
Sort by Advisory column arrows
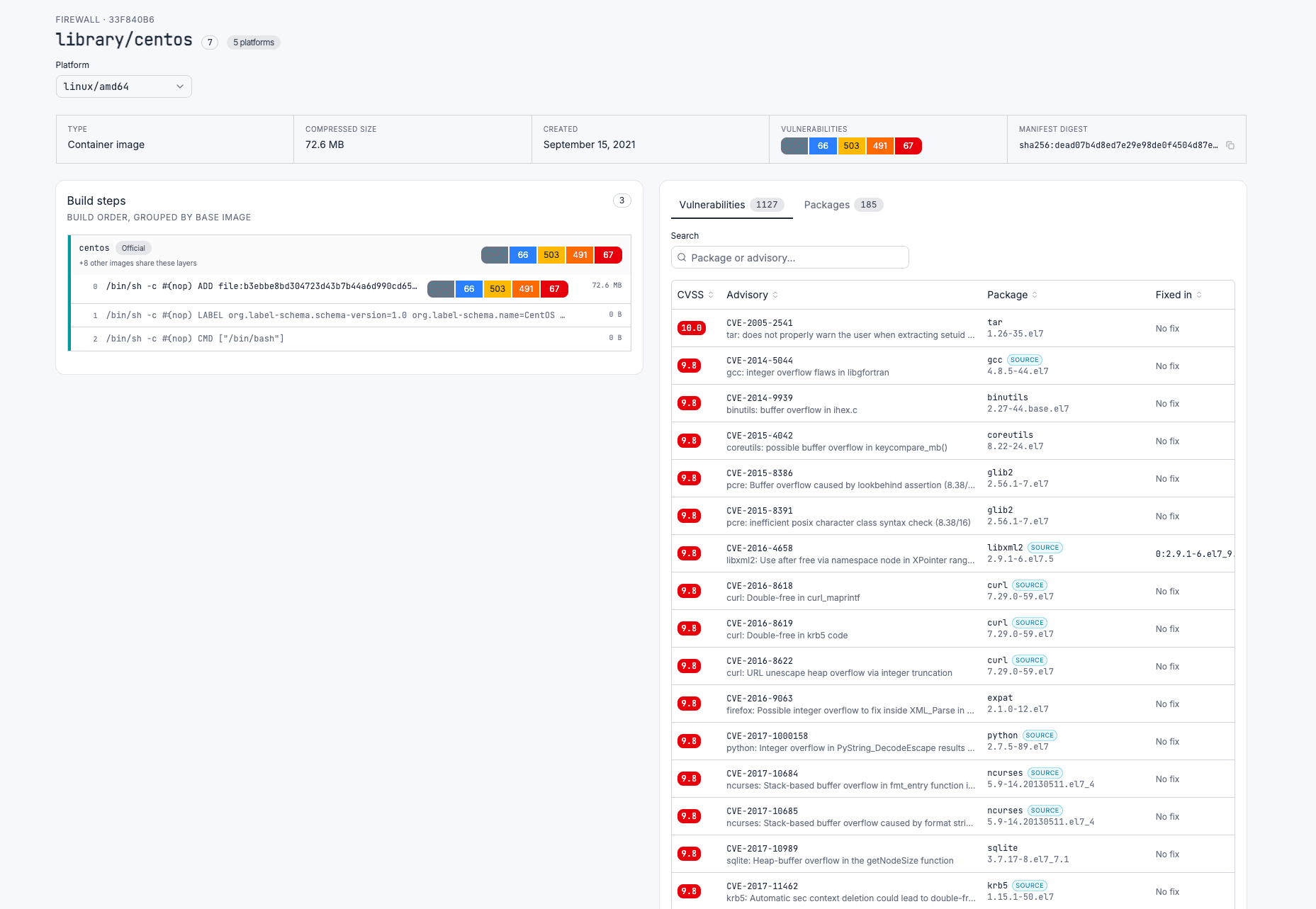point(775,295)
